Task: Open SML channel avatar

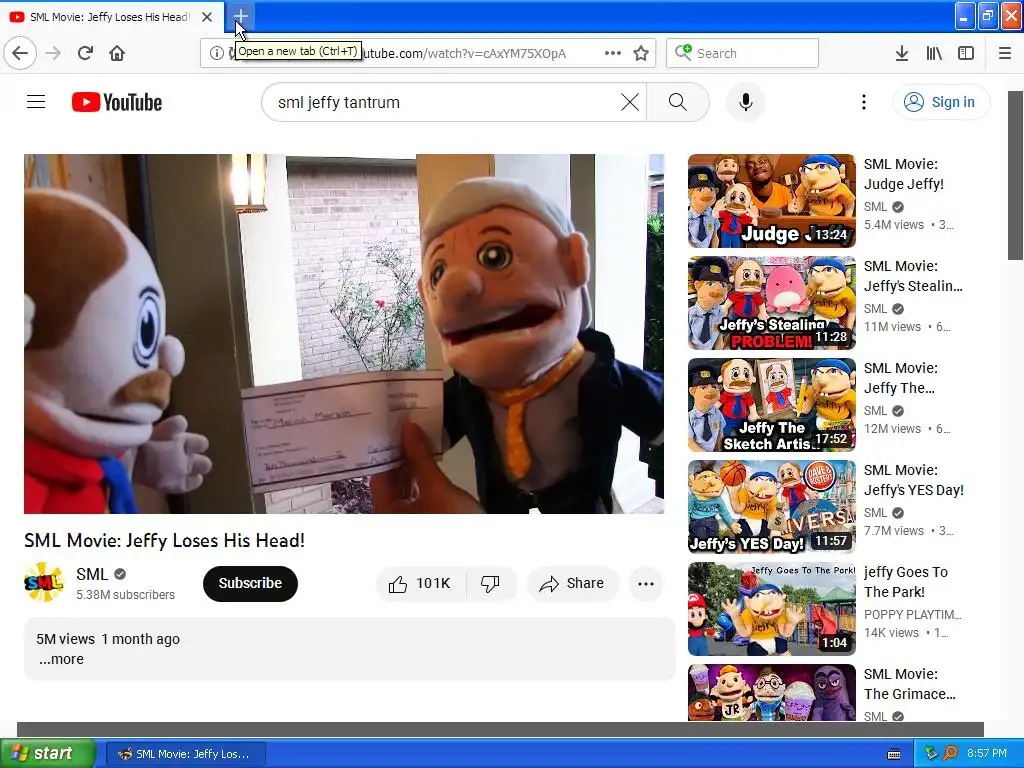Action: point(44,582)
